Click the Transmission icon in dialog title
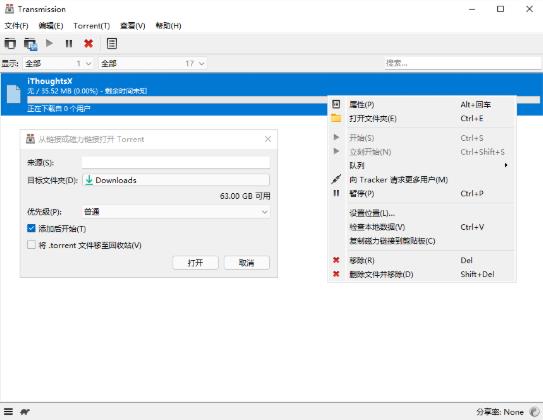The image size is (543, 420). (x=30, y=139)
